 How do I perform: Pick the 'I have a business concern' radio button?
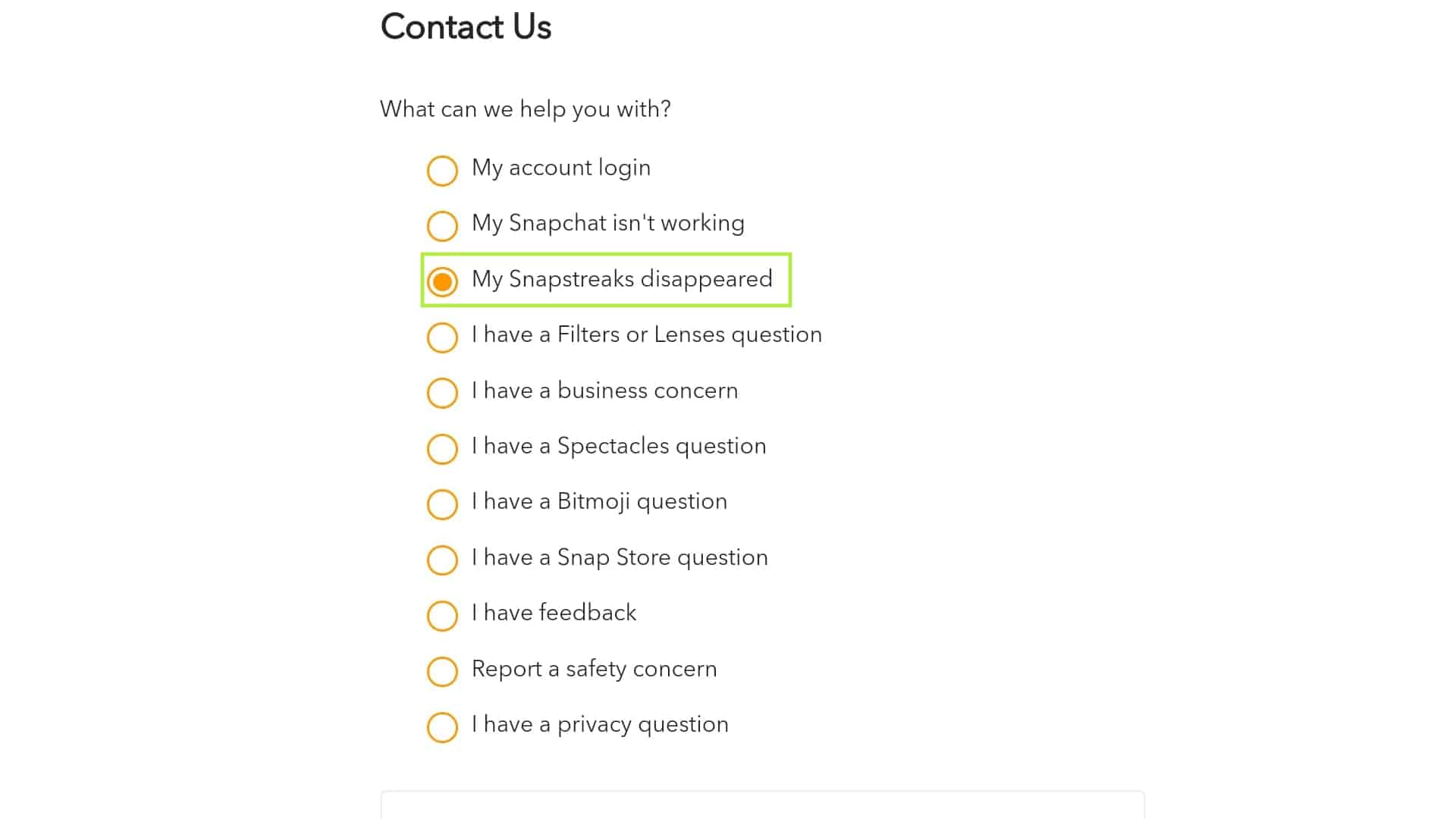442,393
